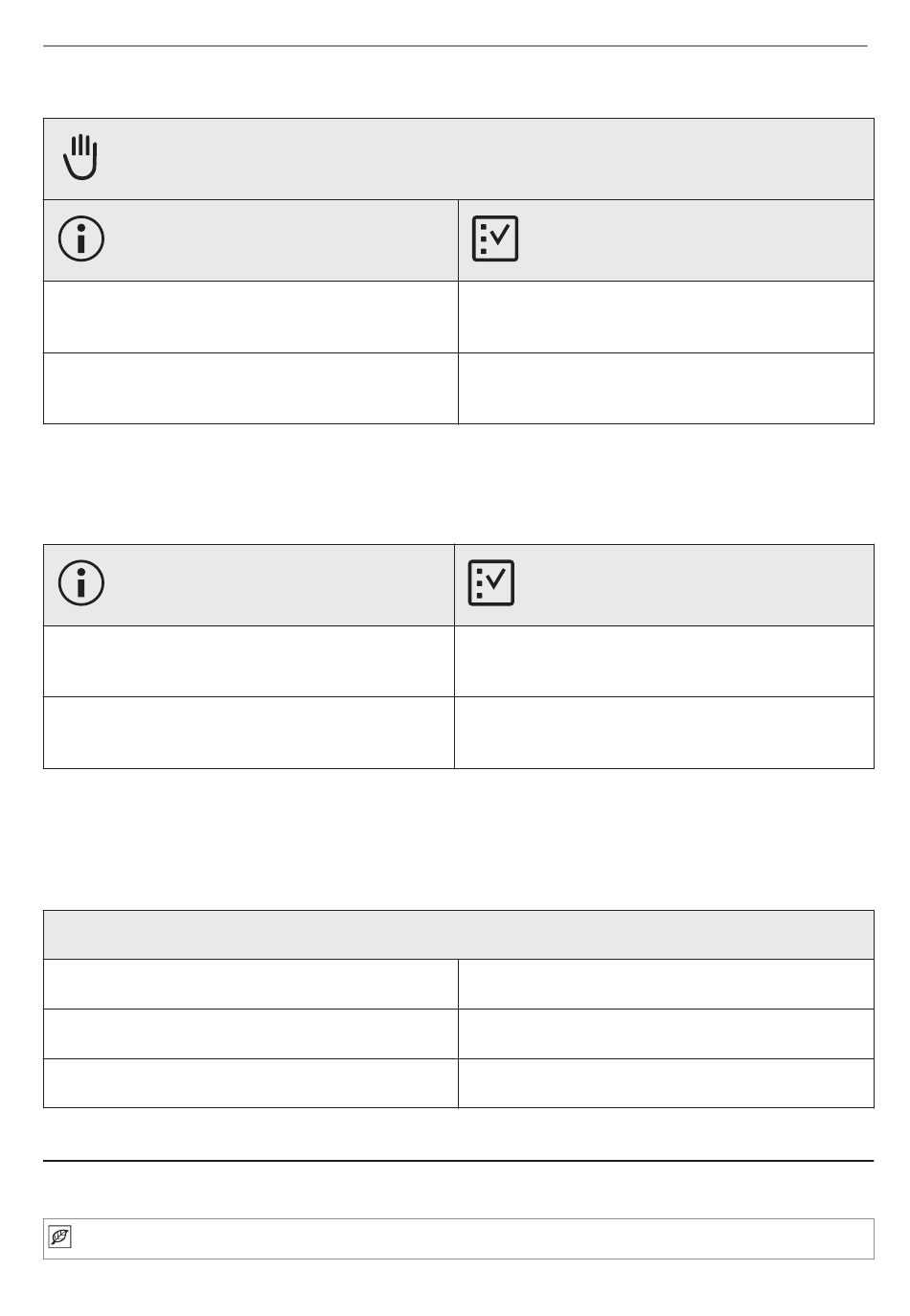The height and width of the screenshot is (1316, 910).
Task: Click the info icon in the first table
Action: 81,238
